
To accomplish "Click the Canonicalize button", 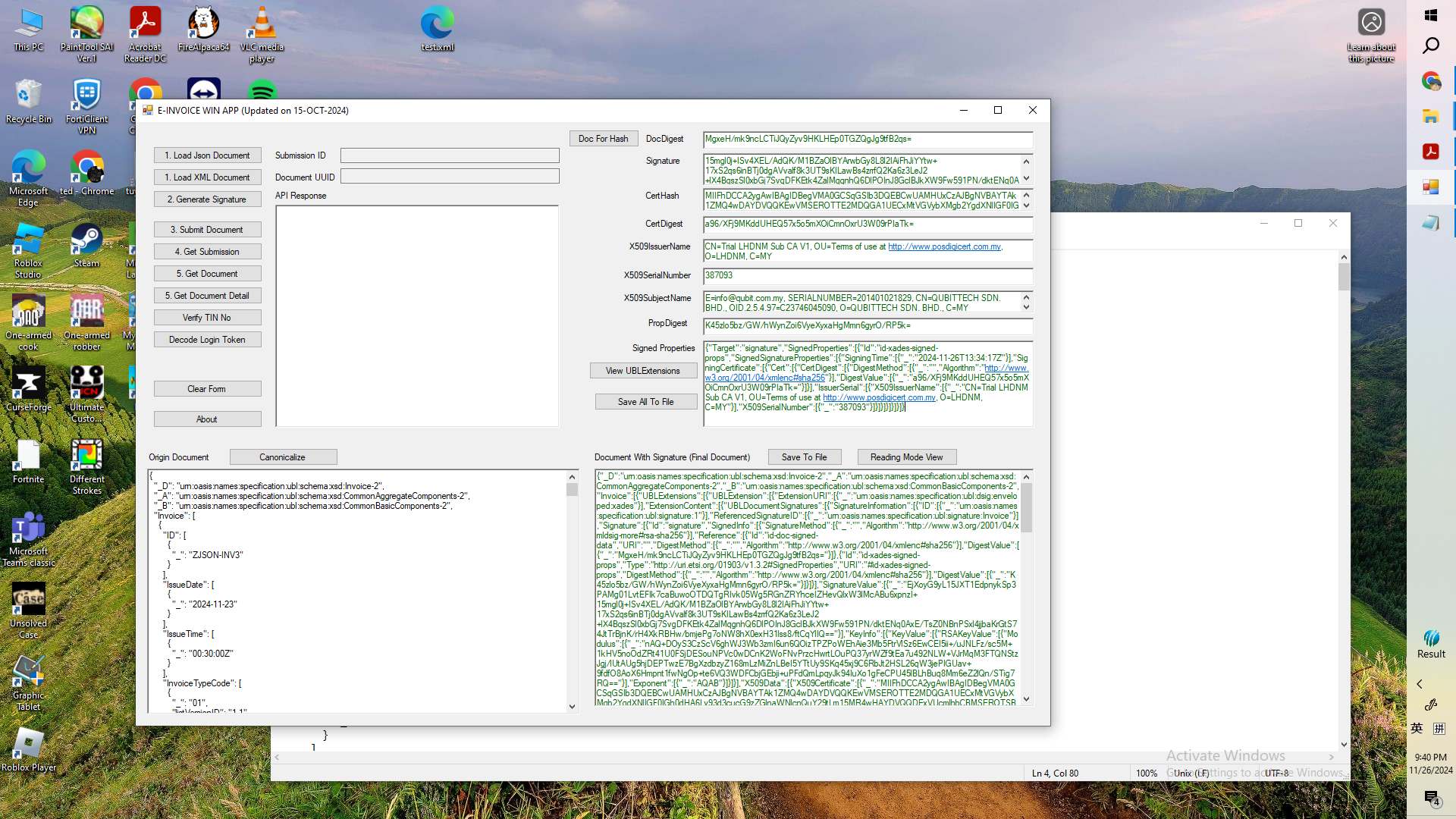I will [x=283, y=457].
